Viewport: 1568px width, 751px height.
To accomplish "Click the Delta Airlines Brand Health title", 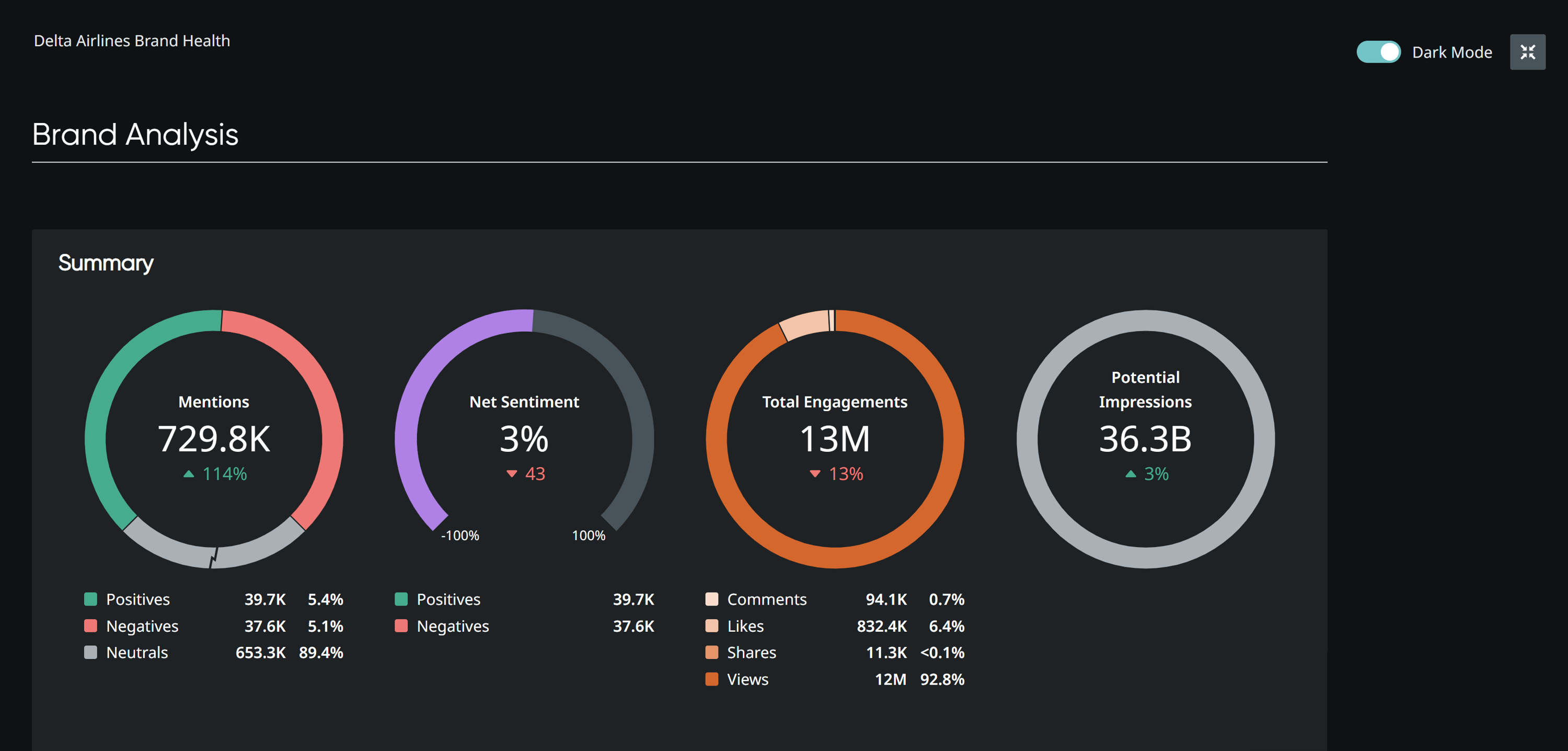I will click(x=132, y=41).
